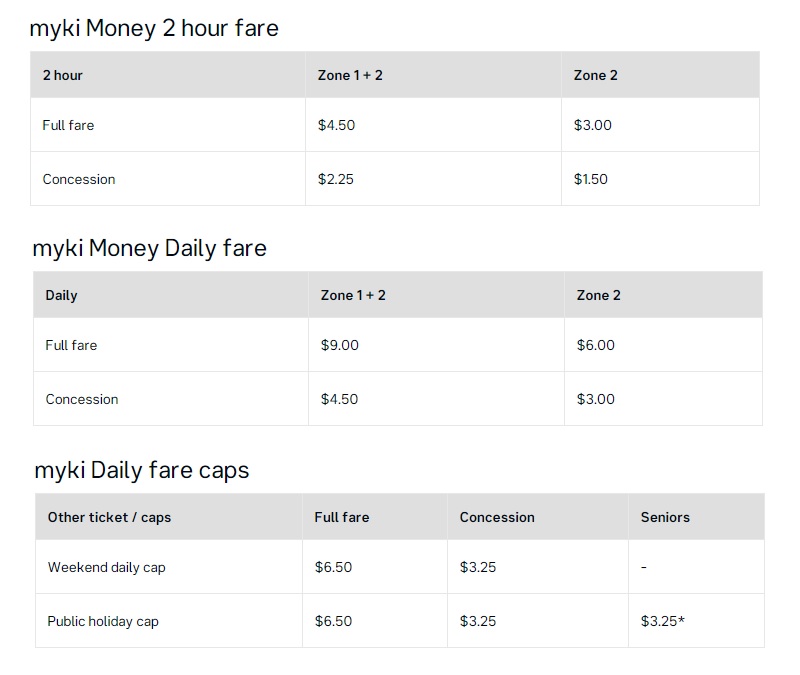This screenshot has height=675, width=800.
Task: Click the "Seniors" column header
Action: point(665,517)
